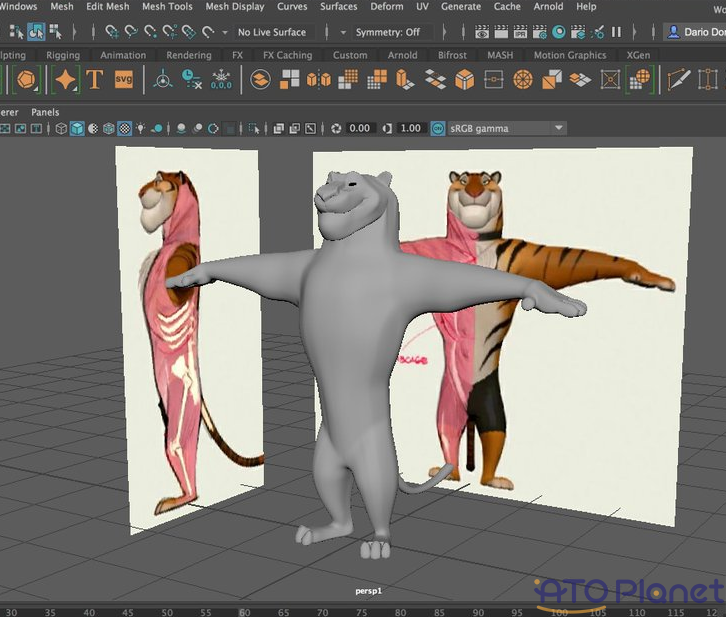The image size is (726, 617).
Task: Create platonic solid from shelf
Action: pos(26,80)
